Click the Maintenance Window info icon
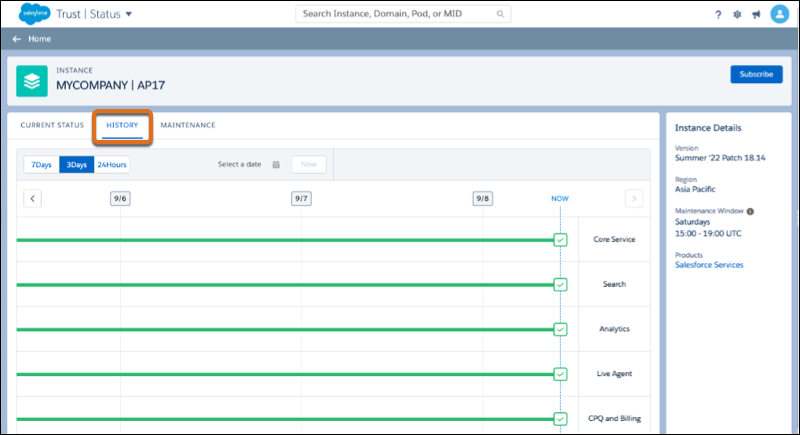 [750, 211]
